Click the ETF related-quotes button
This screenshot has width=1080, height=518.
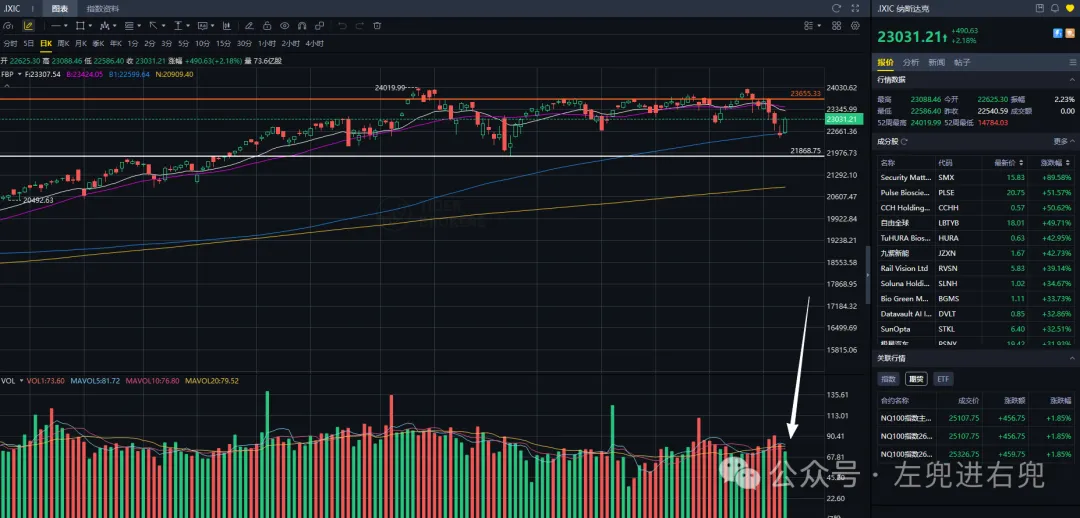pyautogui.click(x=943, y=379)
